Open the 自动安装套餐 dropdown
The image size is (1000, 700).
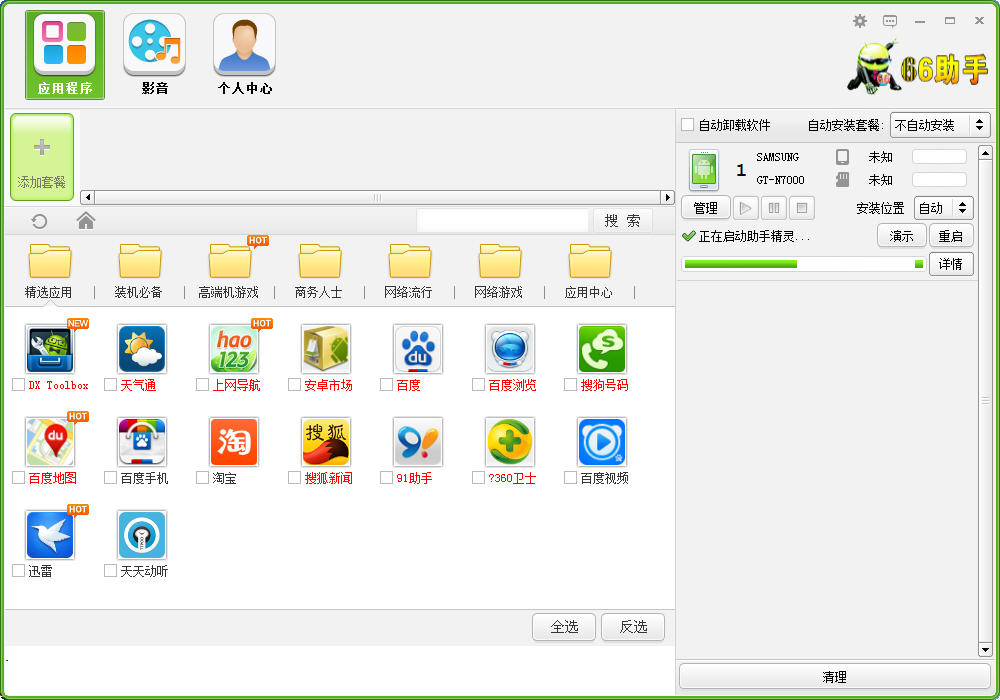[940, 125]
